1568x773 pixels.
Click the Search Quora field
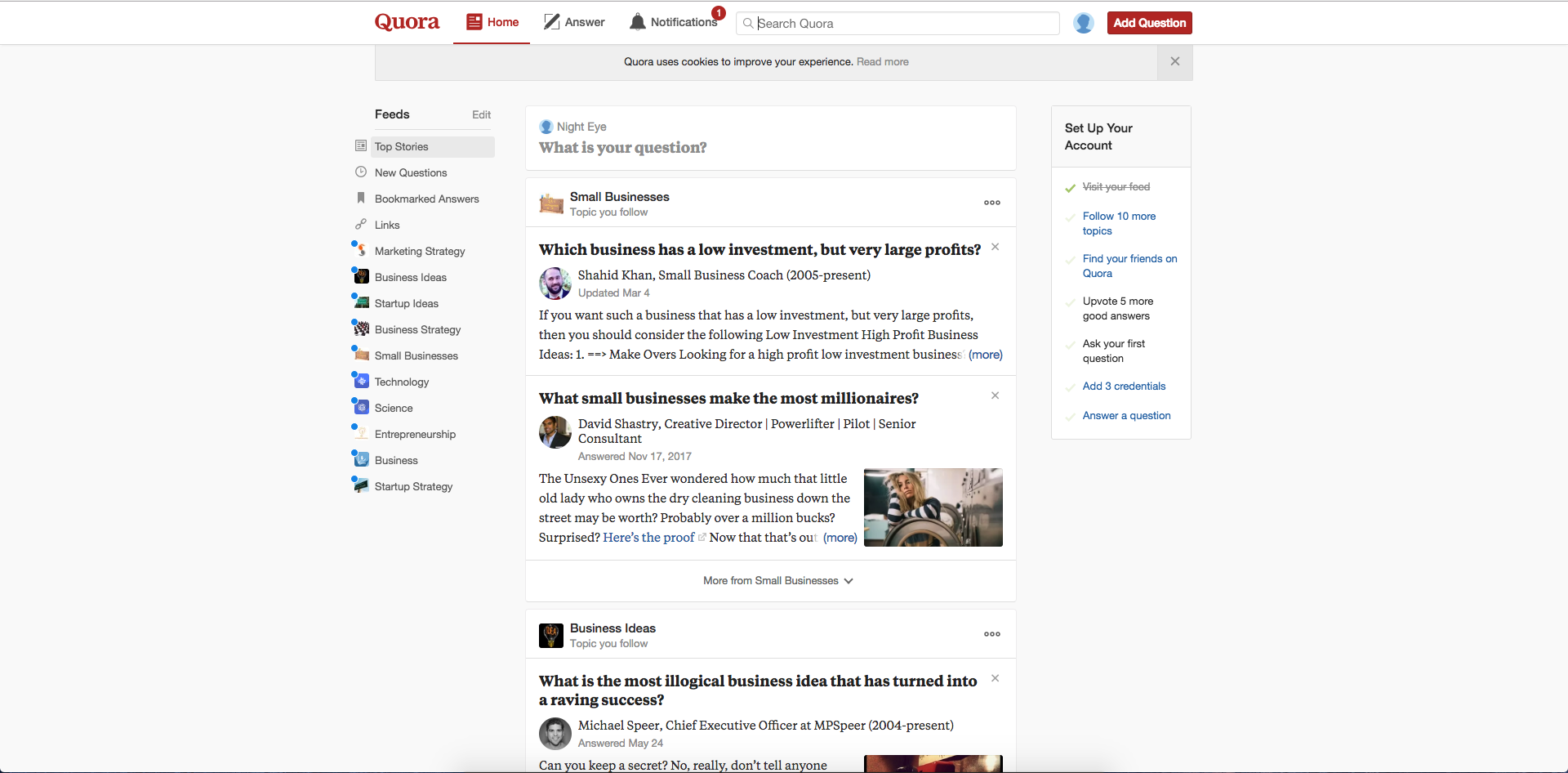[898, 23]
